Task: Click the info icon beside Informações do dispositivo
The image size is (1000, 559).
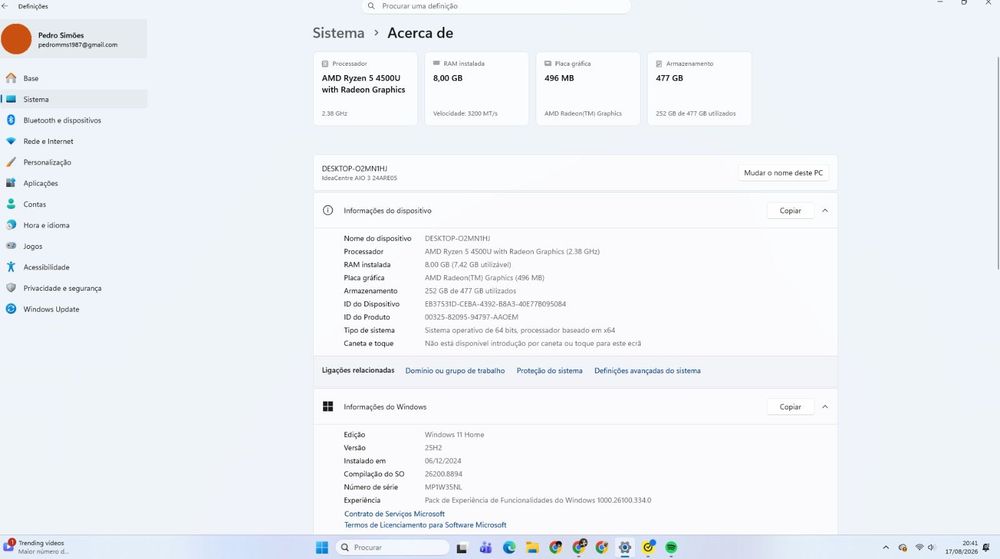Action: [328, 211]
